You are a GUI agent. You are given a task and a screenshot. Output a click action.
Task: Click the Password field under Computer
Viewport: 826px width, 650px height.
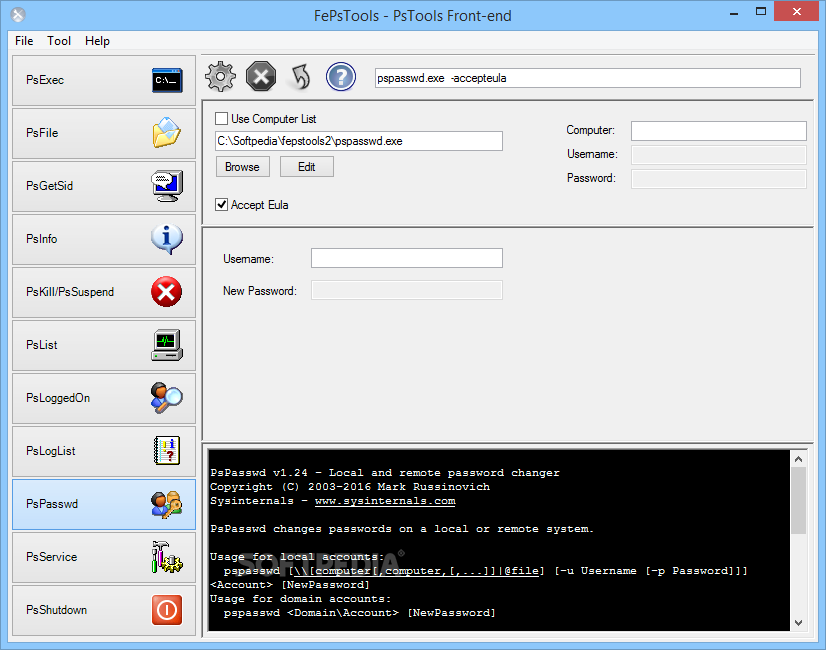[719, 179]
